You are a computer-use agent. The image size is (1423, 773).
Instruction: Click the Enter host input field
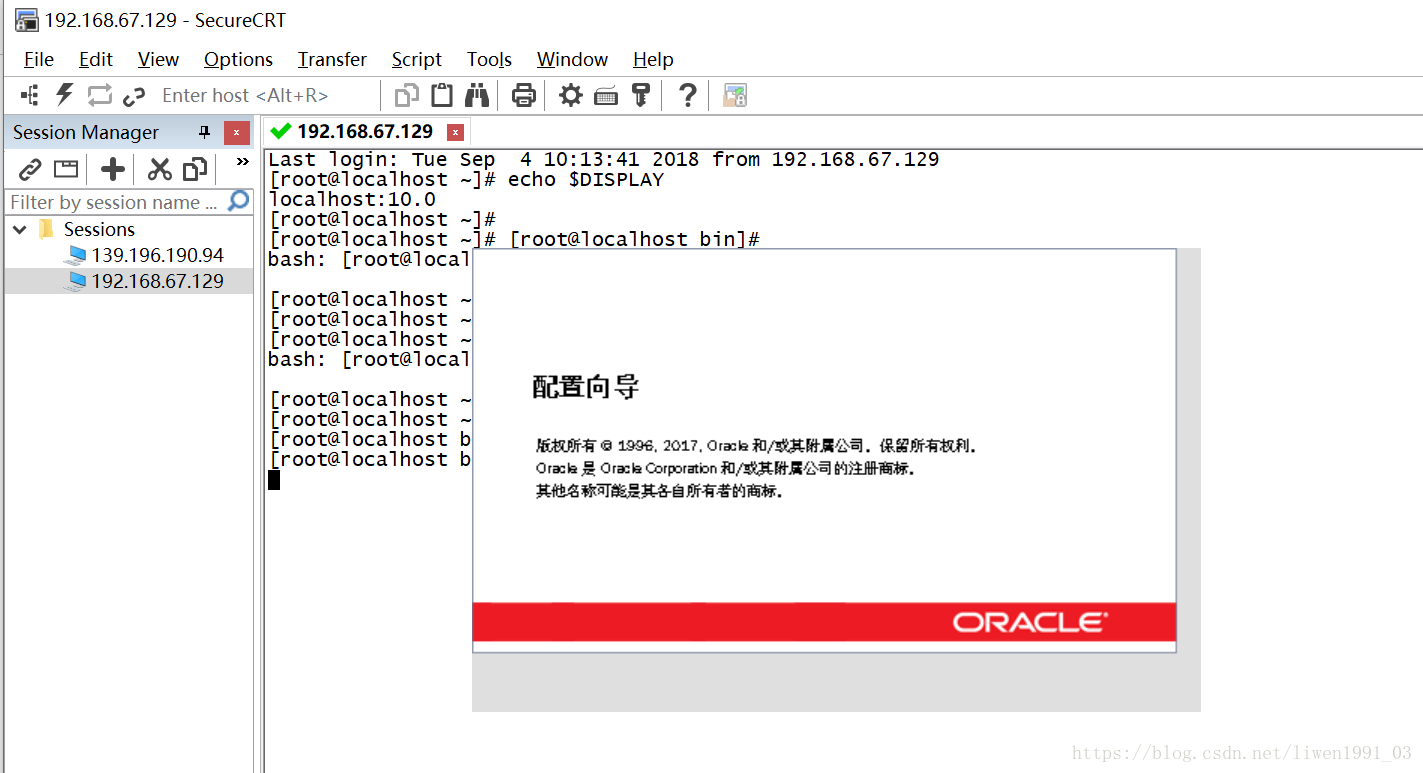260,95
